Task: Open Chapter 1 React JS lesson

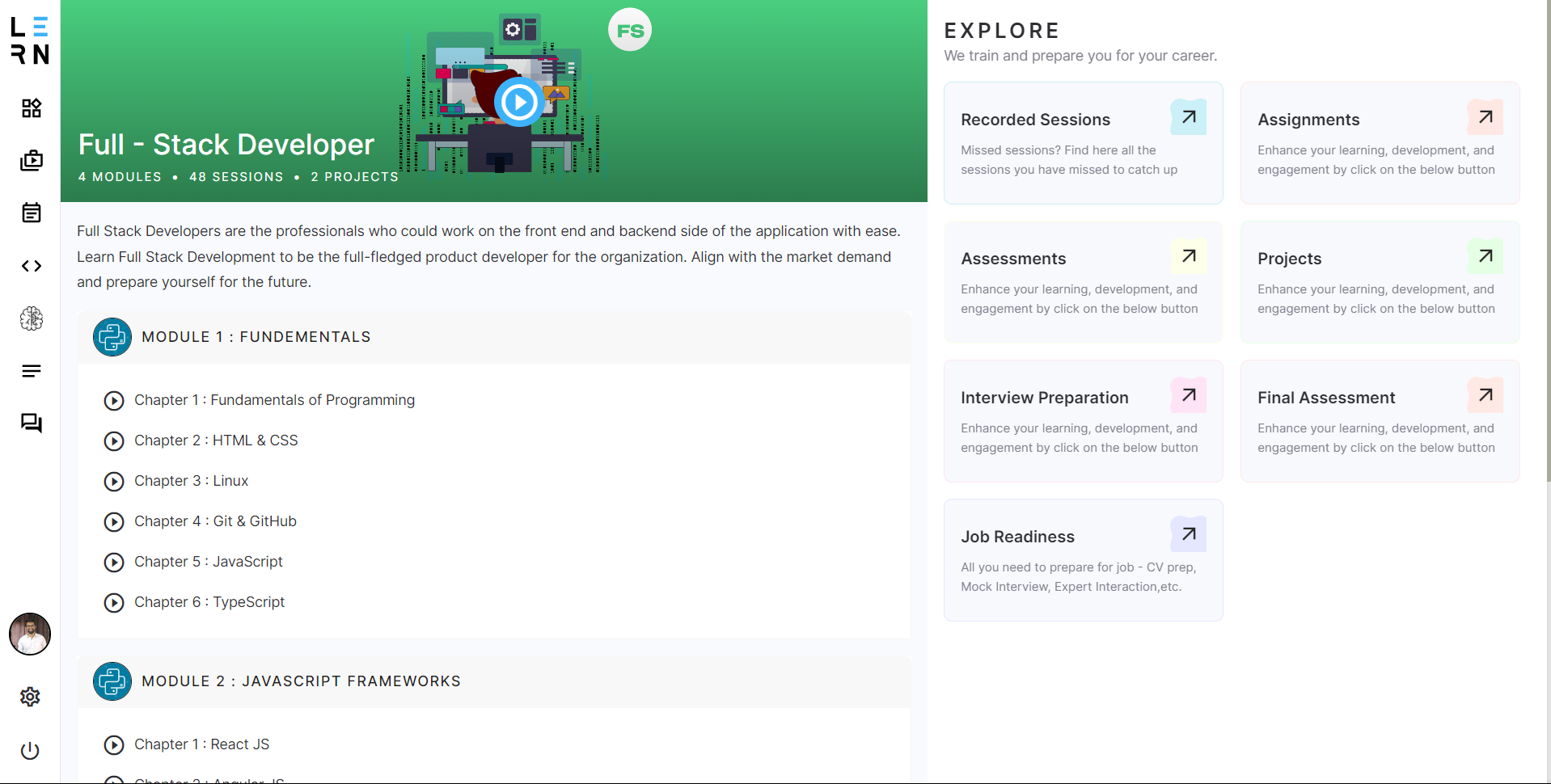Action: point(113,744)
